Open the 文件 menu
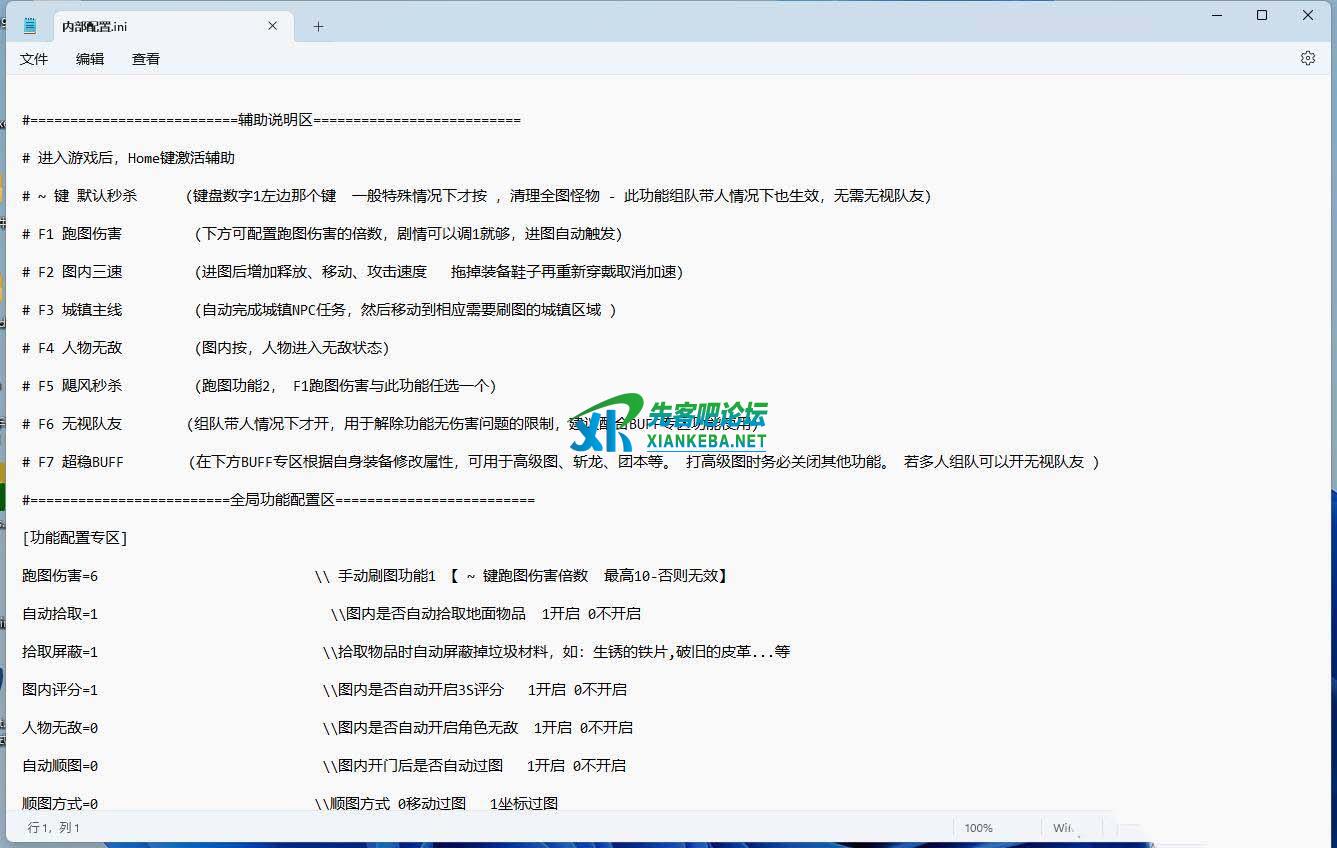This screenshot has height=848, width=1337. (34, 59)
